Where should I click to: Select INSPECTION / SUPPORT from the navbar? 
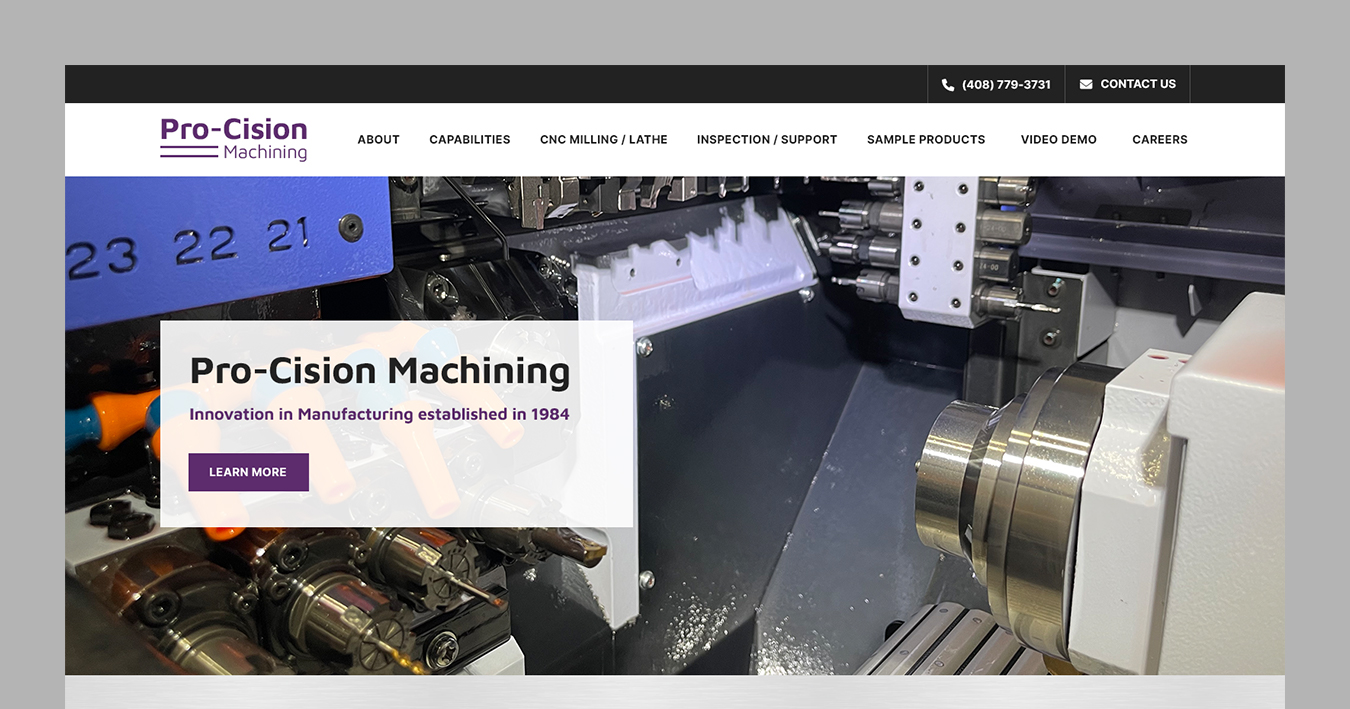coord(766,140)
